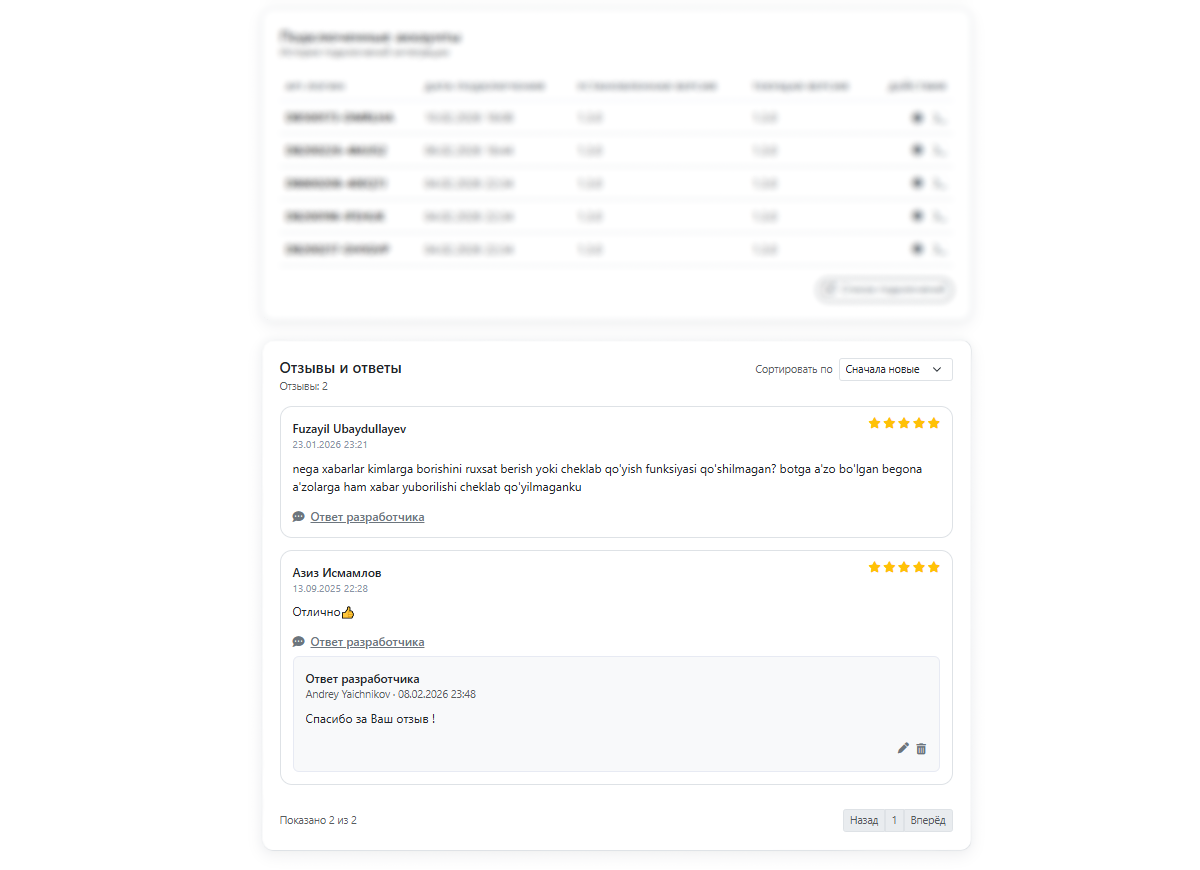Click the "Показано 2 из 2" counter text
The width and height of the screenshot is (1200, 870).
pyautogui.click(x=318, y=820)
